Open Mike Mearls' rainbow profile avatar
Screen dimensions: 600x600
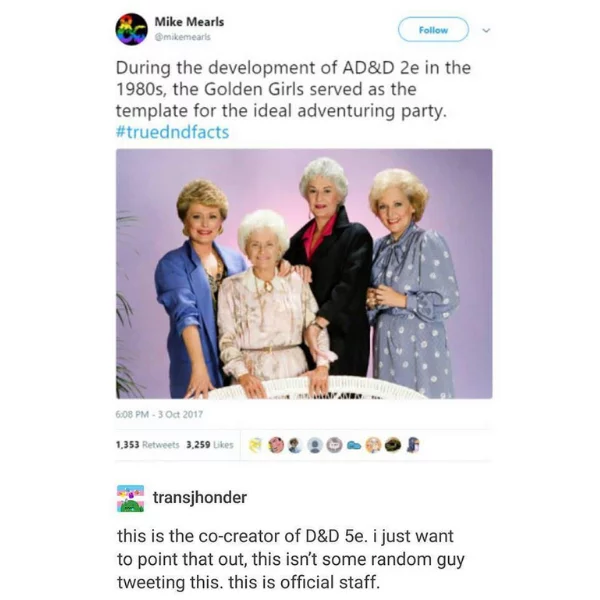pyautogui.click(x=131, y=29)
